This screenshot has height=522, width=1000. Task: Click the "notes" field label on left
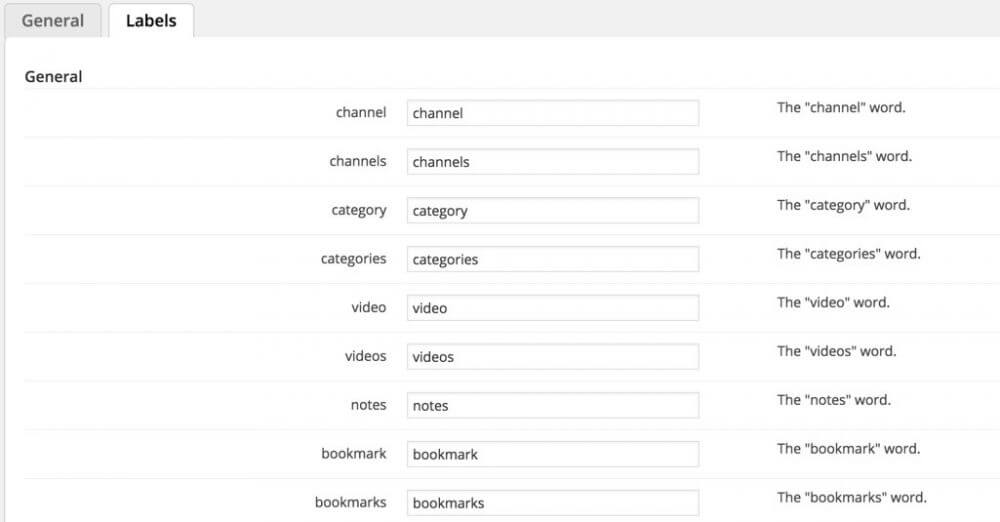point(368,405)
